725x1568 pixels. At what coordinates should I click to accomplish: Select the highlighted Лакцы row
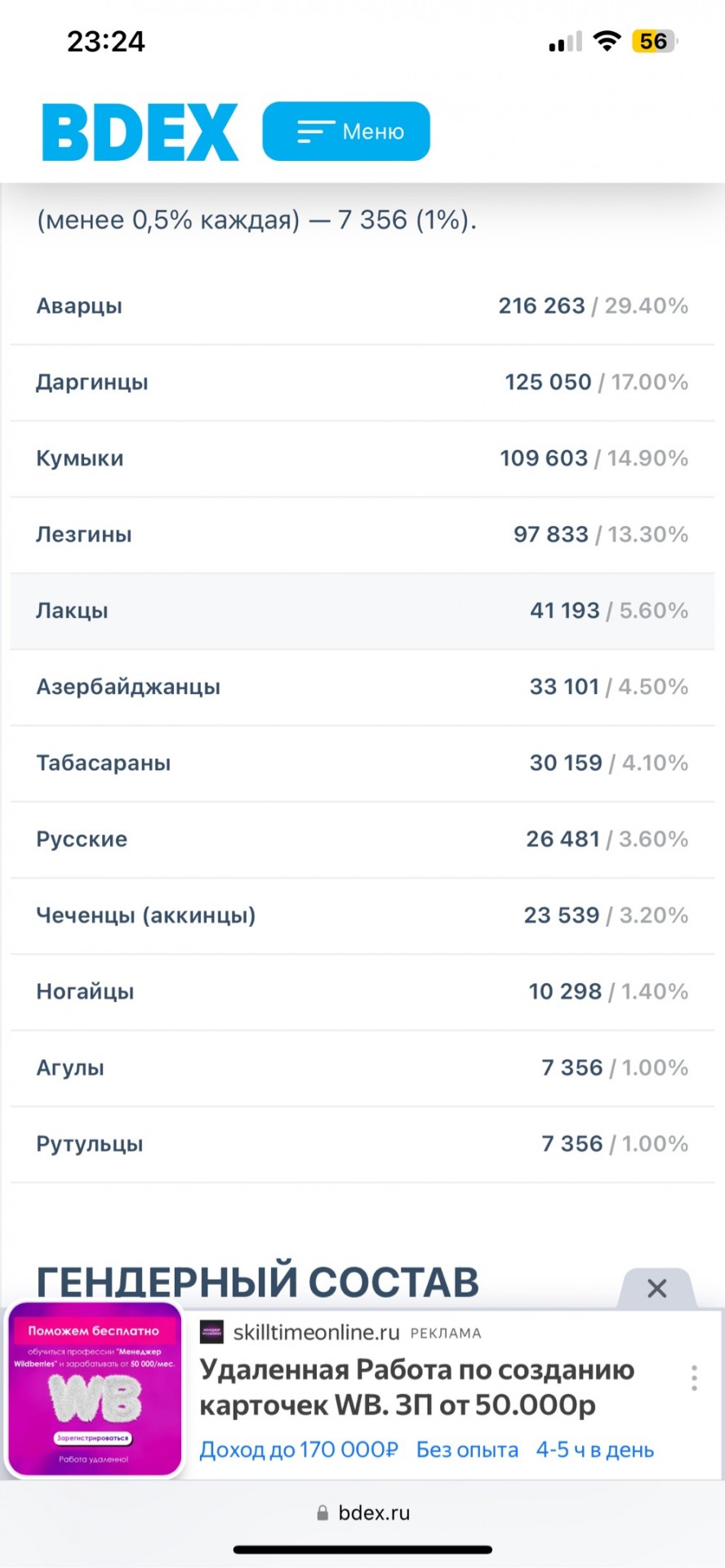362,611
